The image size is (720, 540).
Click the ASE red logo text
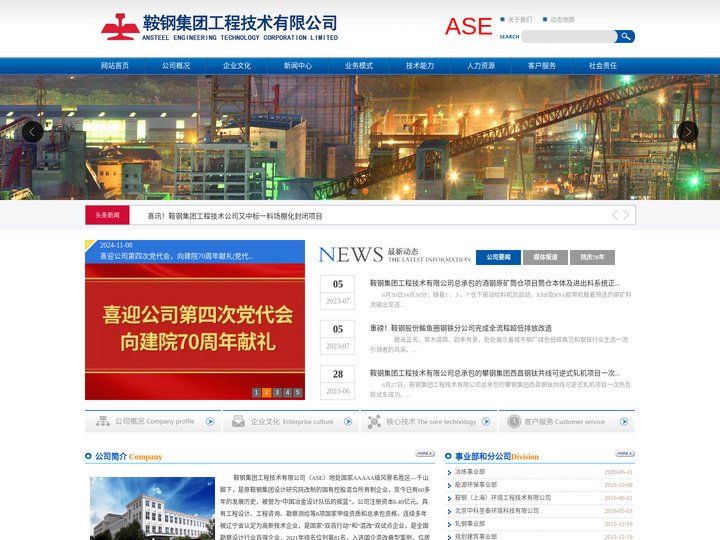pyautogui.click(x=468, y=27)
